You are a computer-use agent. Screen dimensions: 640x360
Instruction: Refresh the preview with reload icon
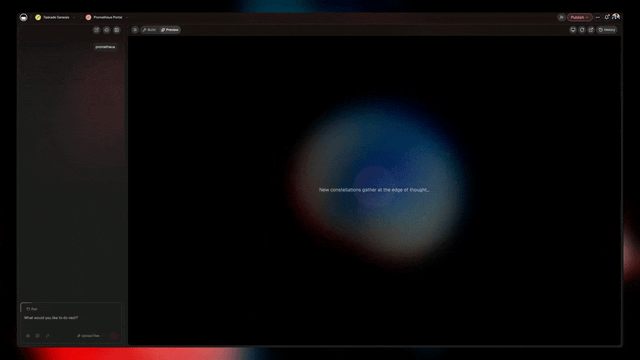(x=582, y=30)
